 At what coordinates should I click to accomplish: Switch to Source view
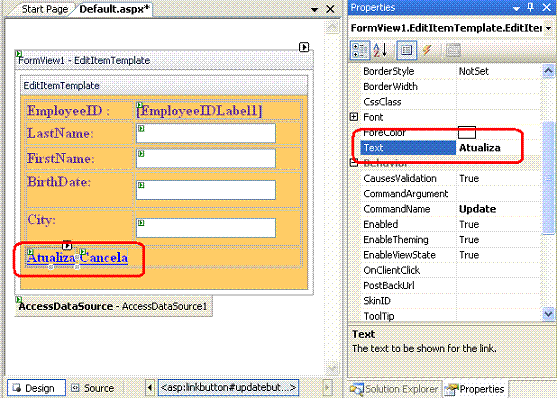click(x=93, y=388)
